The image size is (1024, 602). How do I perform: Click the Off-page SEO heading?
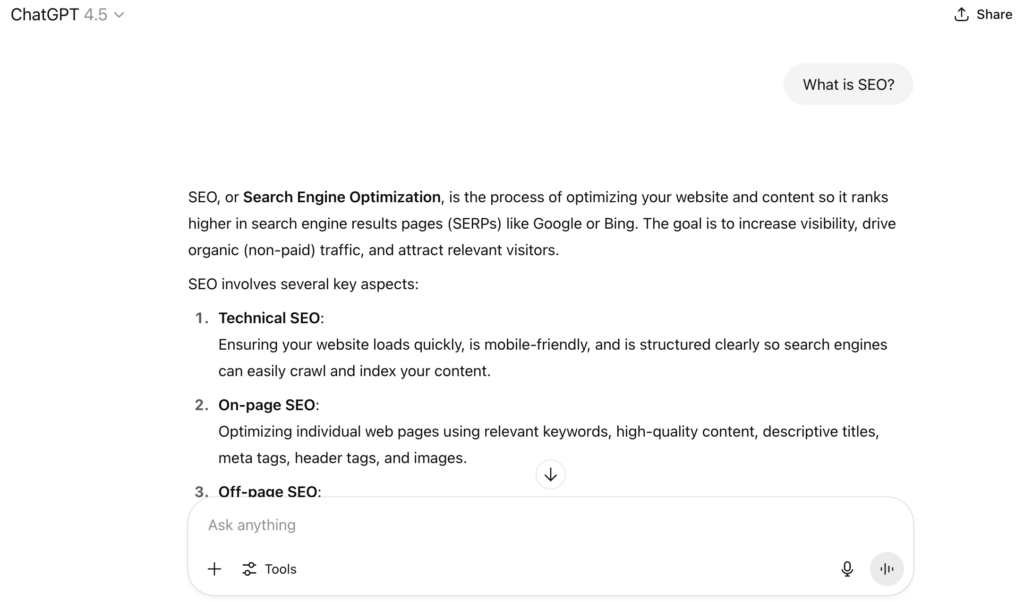[x=268, y=491]
